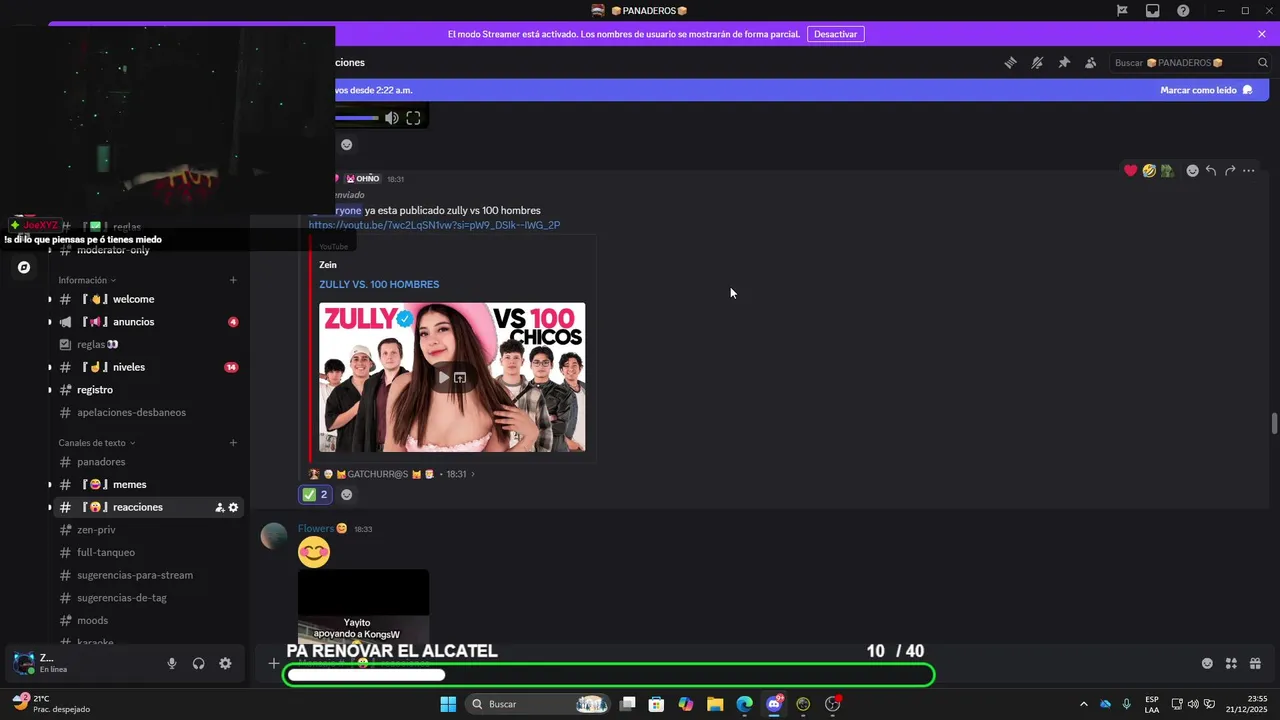Open the apps launcher icon in message box
1280x720 pixels.
(x=1231, y=663)
